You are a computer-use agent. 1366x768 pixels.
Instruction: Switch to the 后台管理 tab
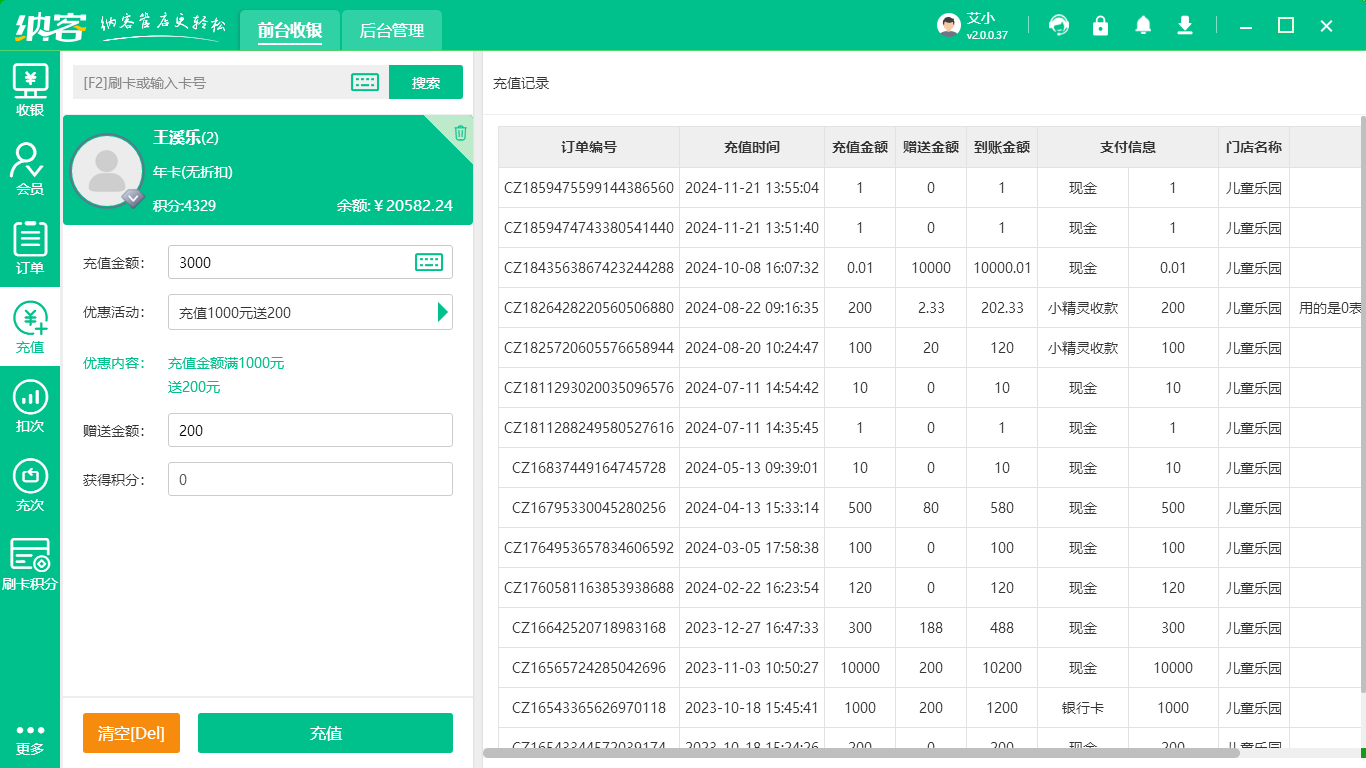(x=391, y=31)
